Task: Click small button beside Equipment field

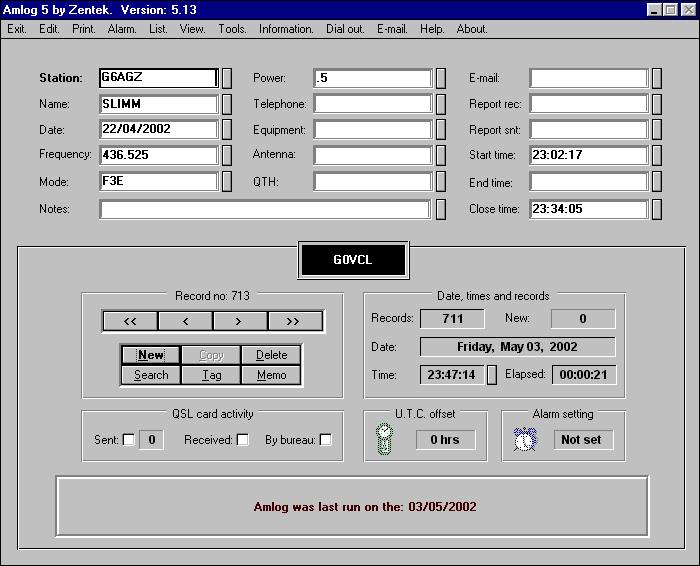Action: pyautogui.click(x=441, y=129)
